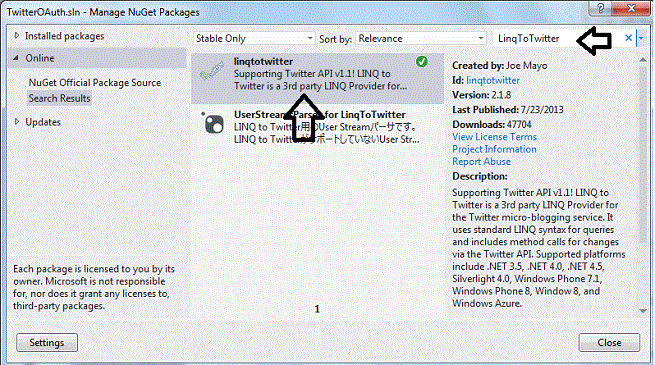Click the Report Abuse link

point(481,162)
